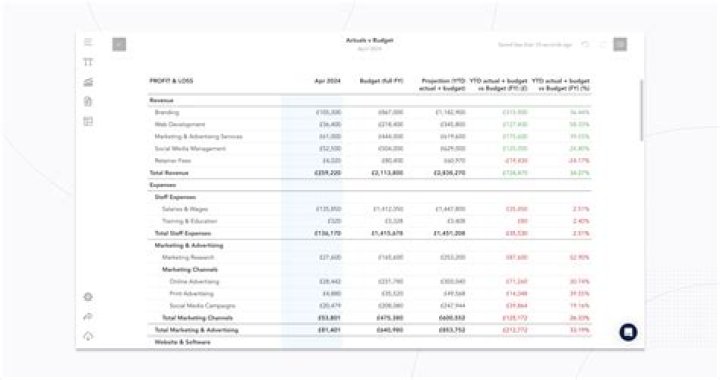Open the settings gear icon in sidebar

tap(88, 297)
